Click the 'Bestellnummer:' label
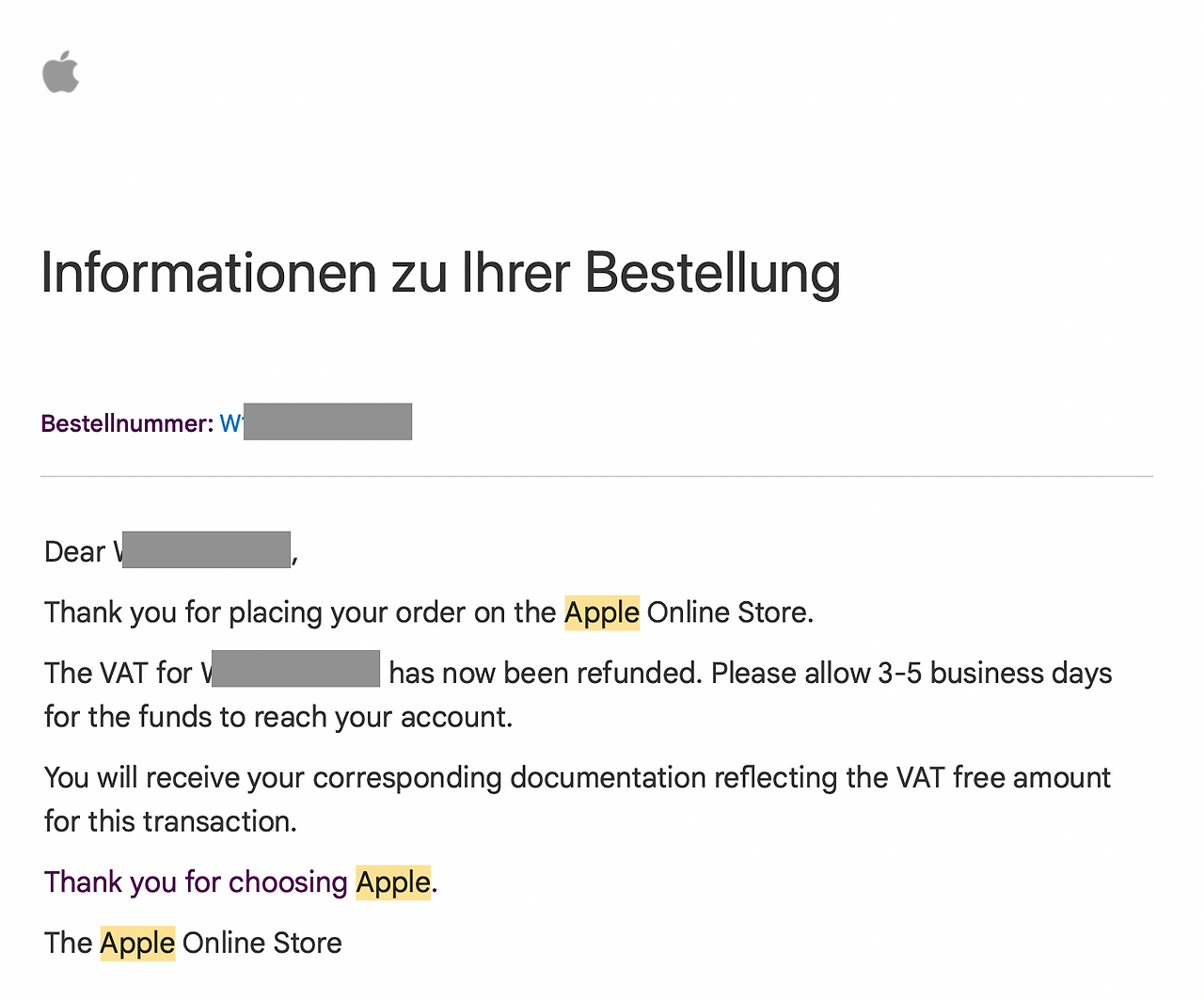 (x=127, y=423)
